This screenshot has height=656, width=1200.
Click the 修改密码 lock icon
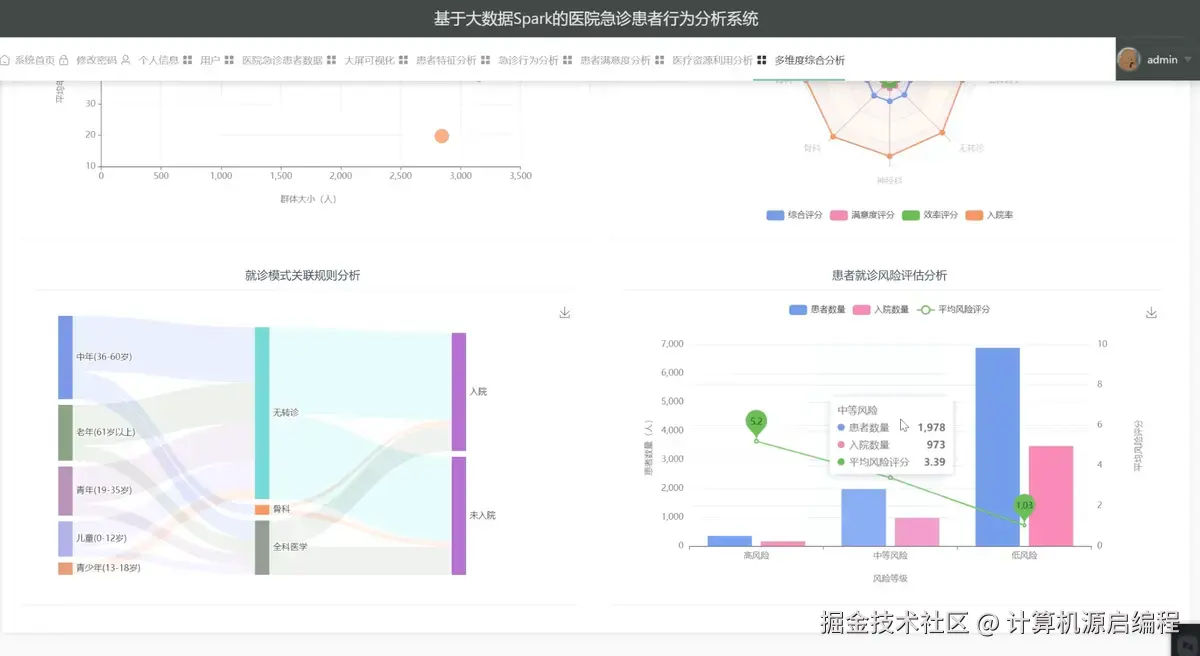pos(64,59)
